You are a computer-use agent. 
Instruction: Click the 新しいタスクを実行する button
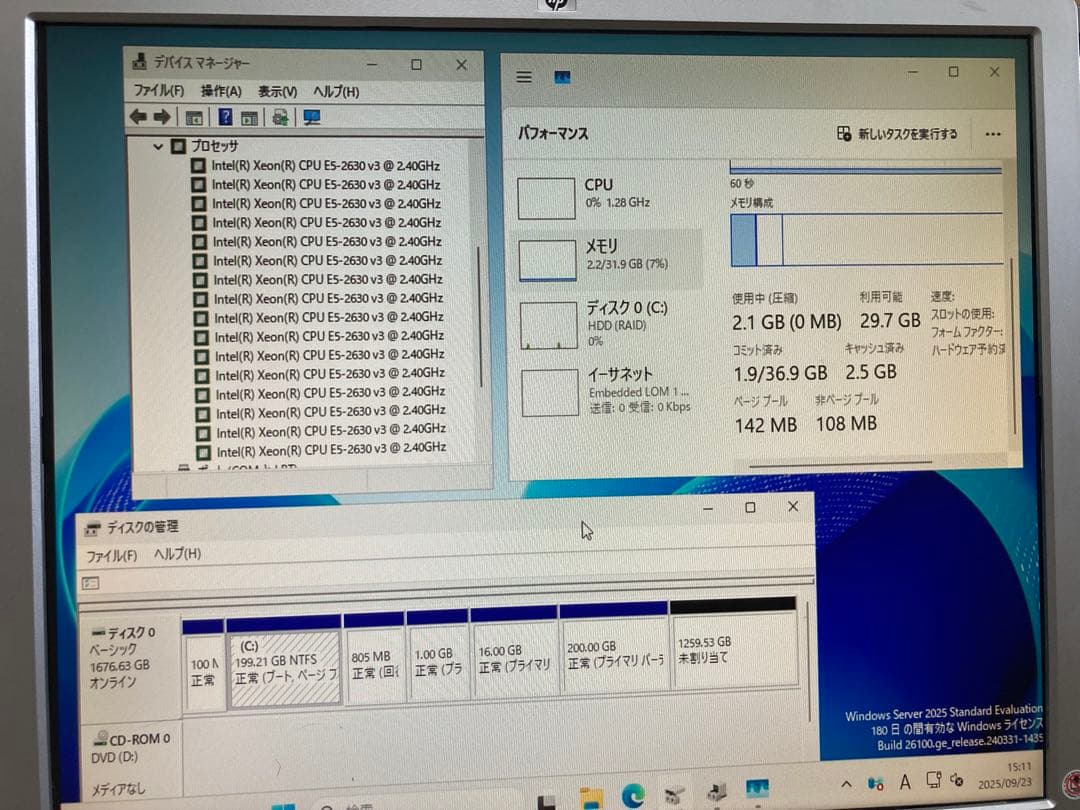click(x=897, y=134)
